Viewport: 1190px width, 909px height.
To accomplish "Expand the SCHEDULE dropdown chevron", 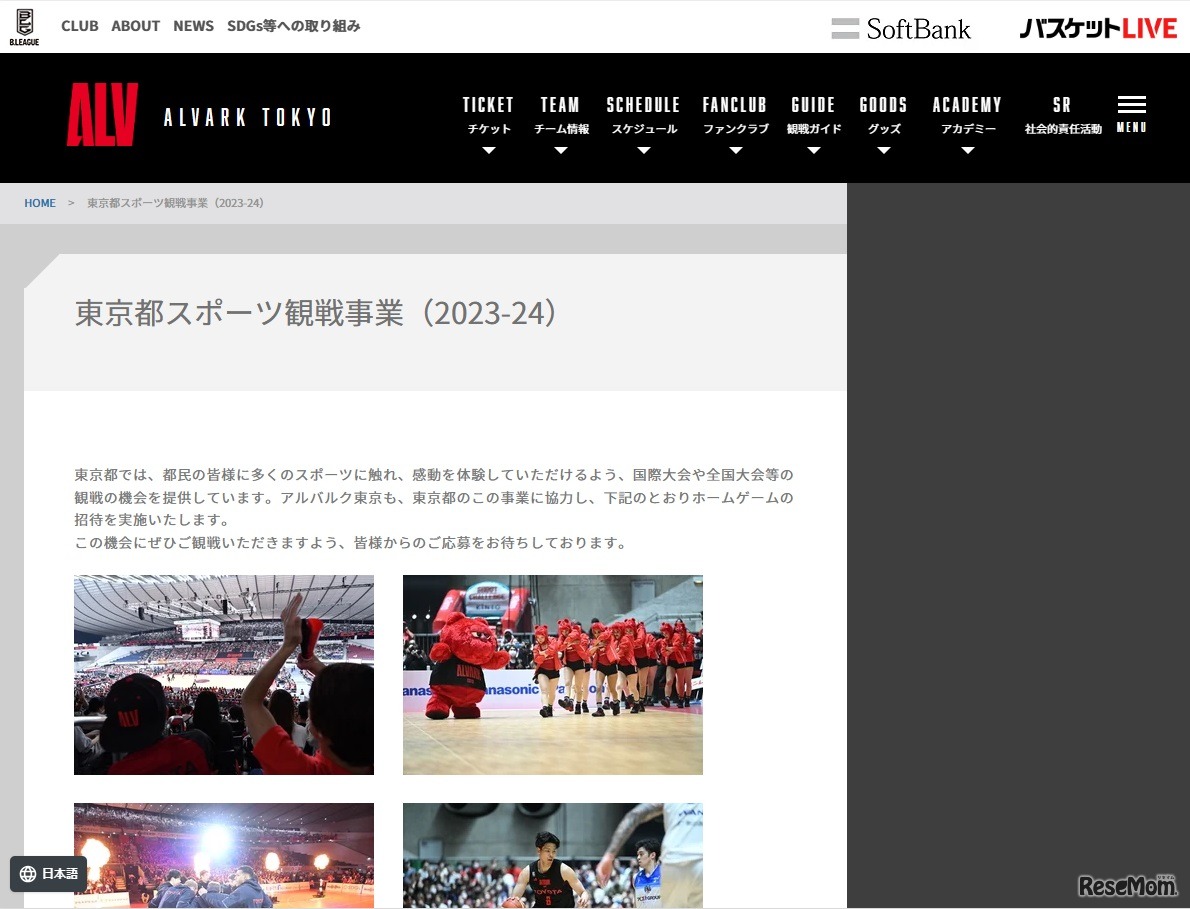I will pyautogui.click(x=643, y=151).
